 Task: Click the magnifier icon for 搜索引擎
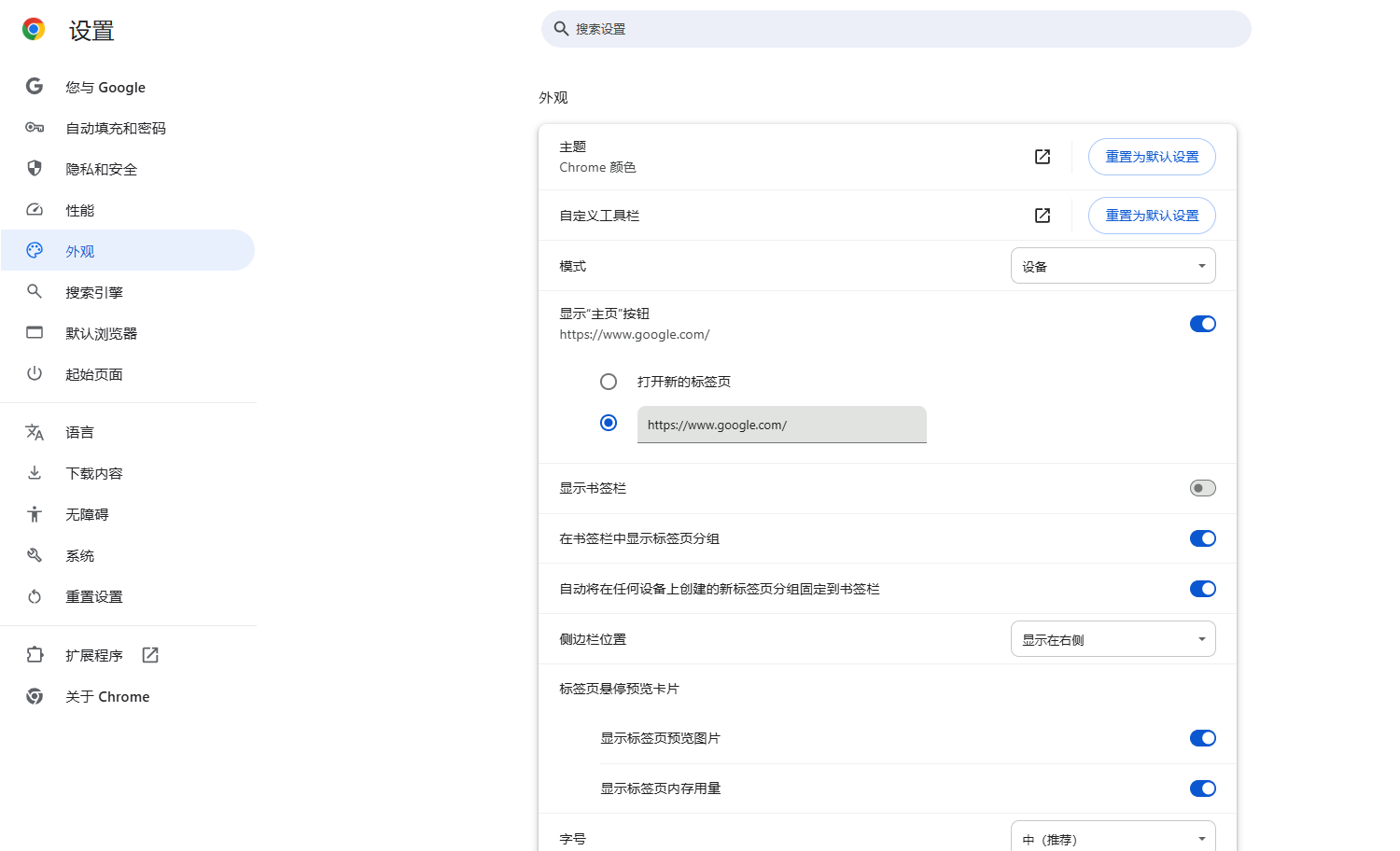pyautogui.click(x=35, y=292)
